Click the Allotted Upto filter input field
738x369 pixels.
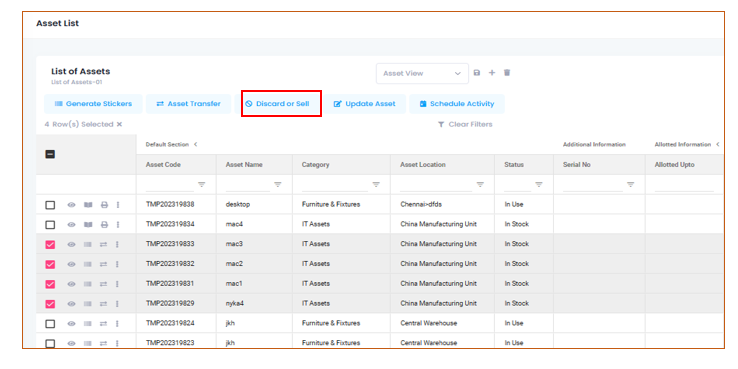pyautogui.click(x=684, y=185)
